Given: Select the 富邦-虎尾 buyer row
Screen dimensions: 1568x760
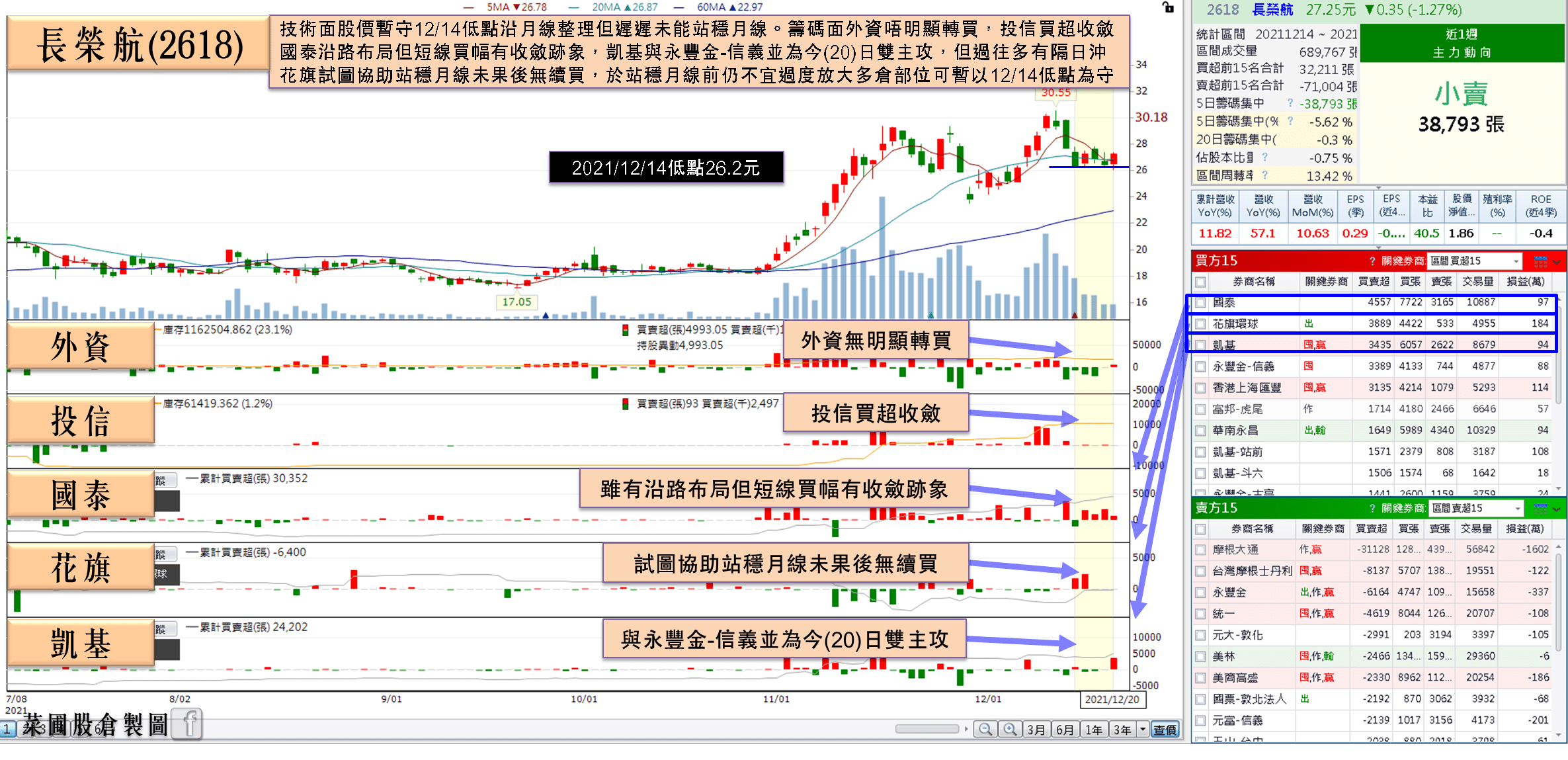Looking at the screenshot, I should pyautogui.click(x=1373, y=409).
